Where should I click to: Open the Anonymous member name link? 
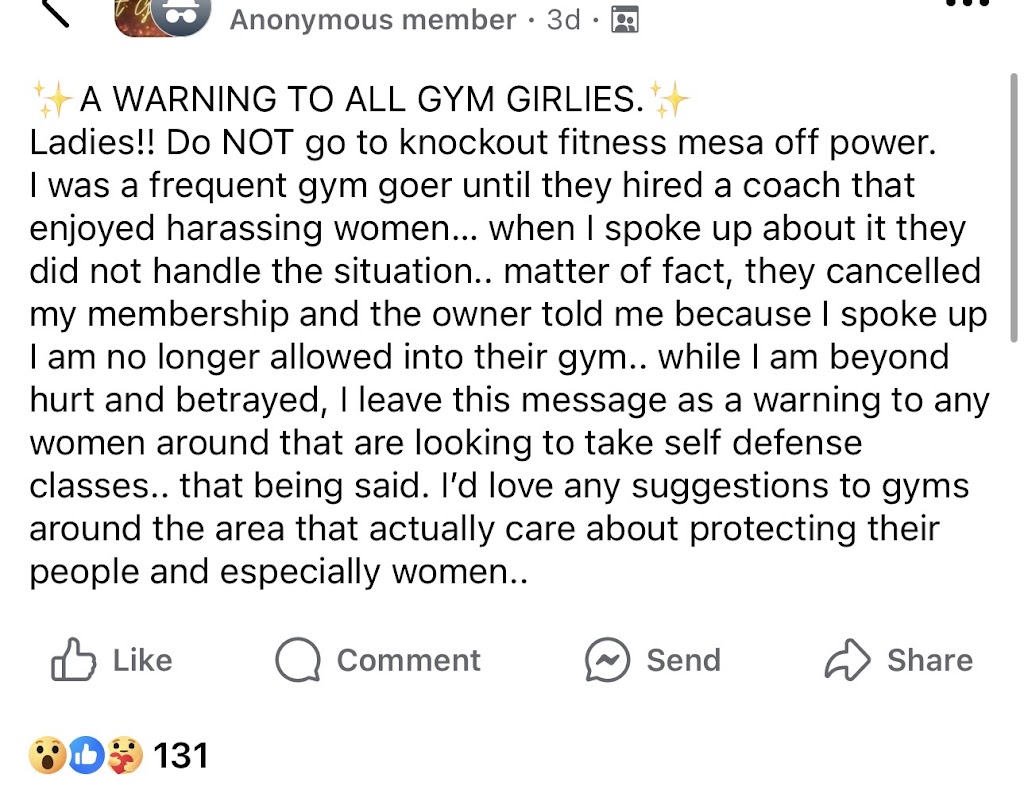coord(373,20)
